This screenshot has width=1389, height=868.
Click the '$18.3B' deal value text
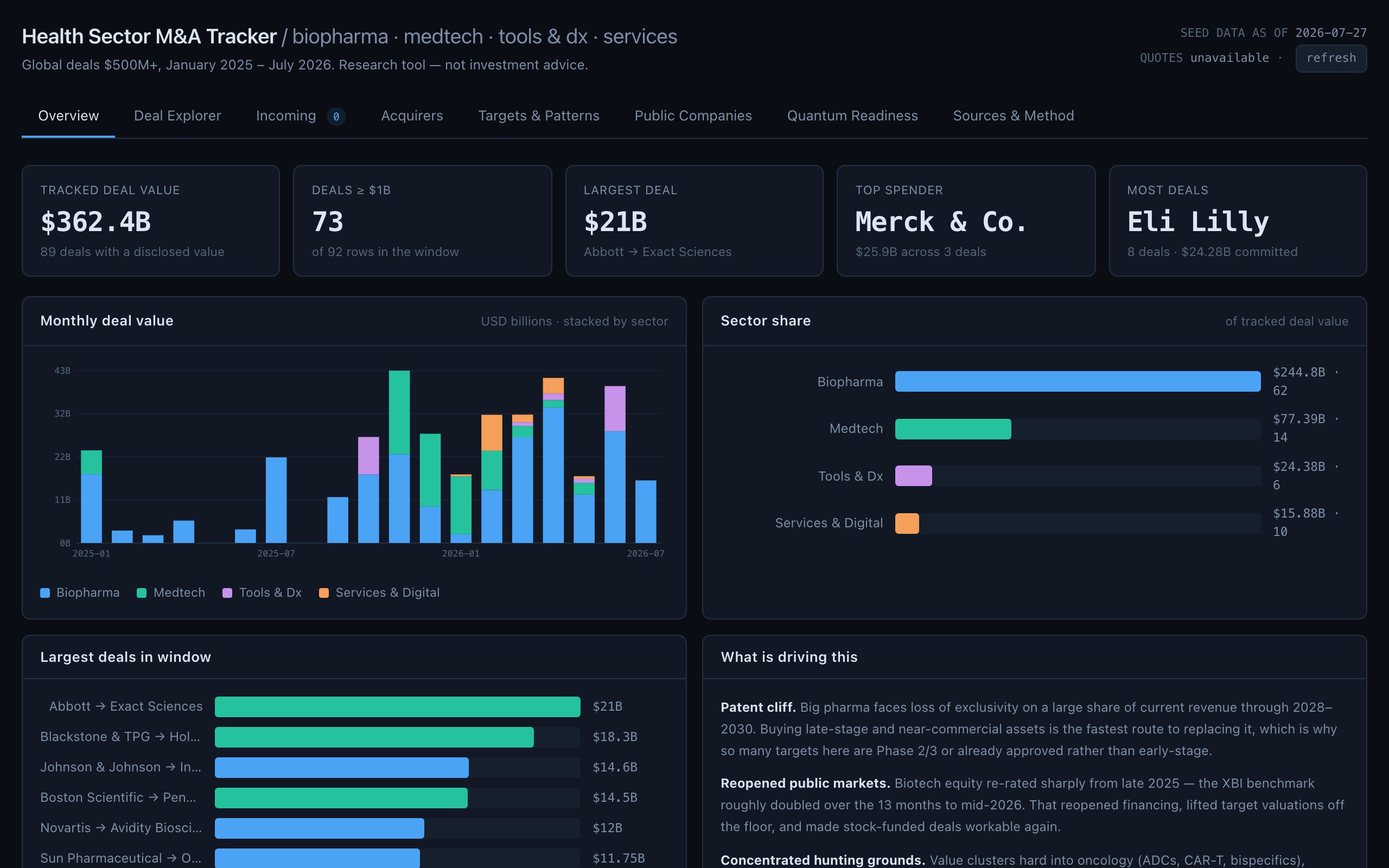615,737
